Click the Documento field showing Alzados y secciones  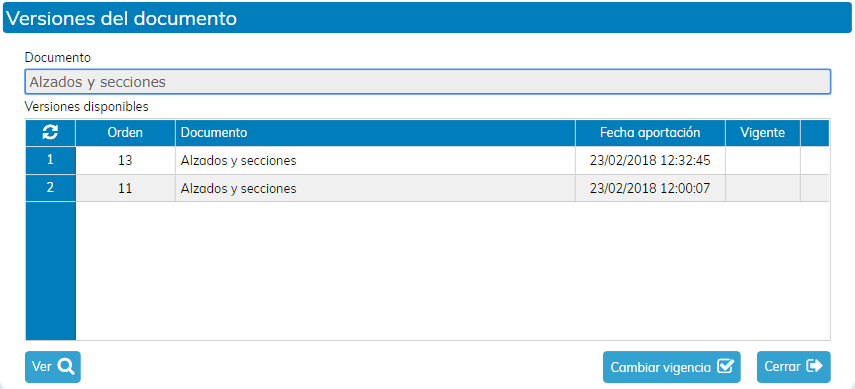(x=428, y=82)
